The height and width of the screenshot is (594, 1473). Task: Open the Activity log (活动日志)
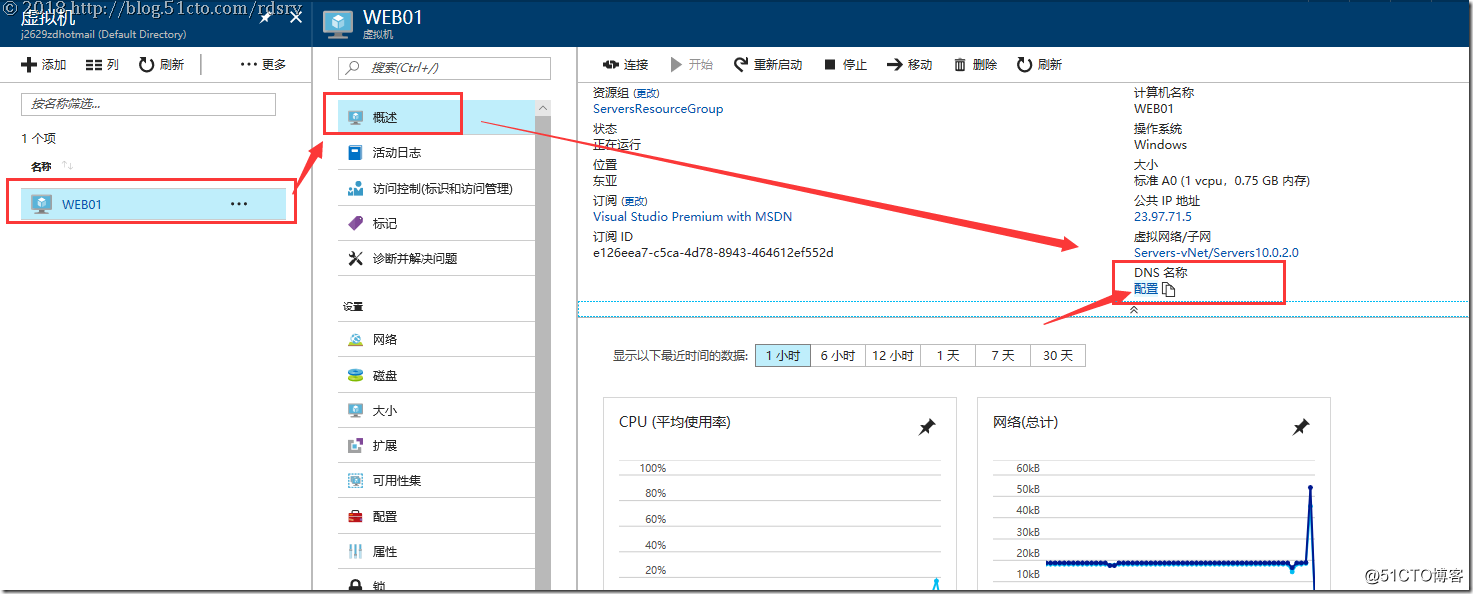click(x=436, y=153)
